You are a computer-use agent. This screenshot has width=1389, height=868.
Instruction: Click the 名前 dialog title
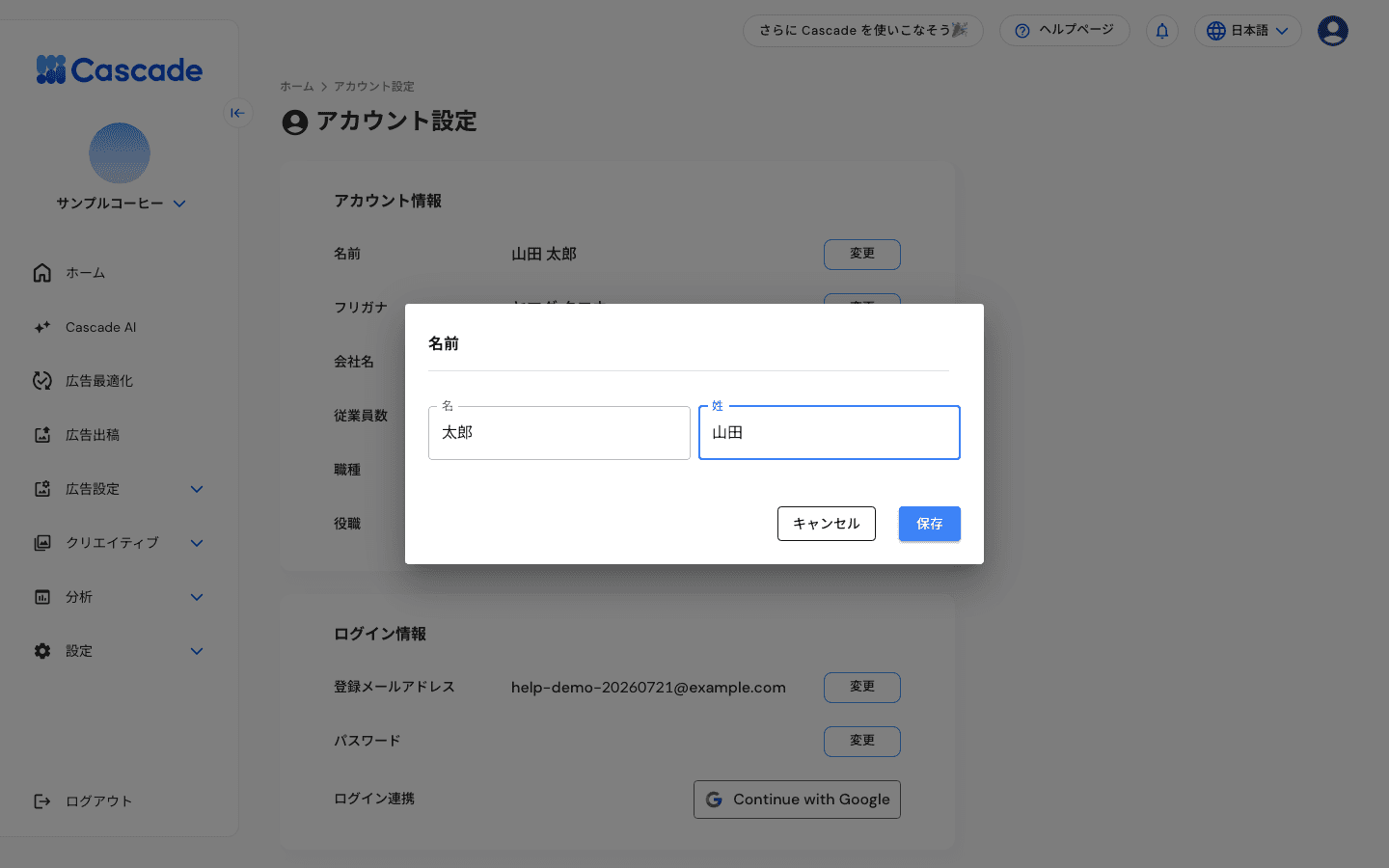444,343
